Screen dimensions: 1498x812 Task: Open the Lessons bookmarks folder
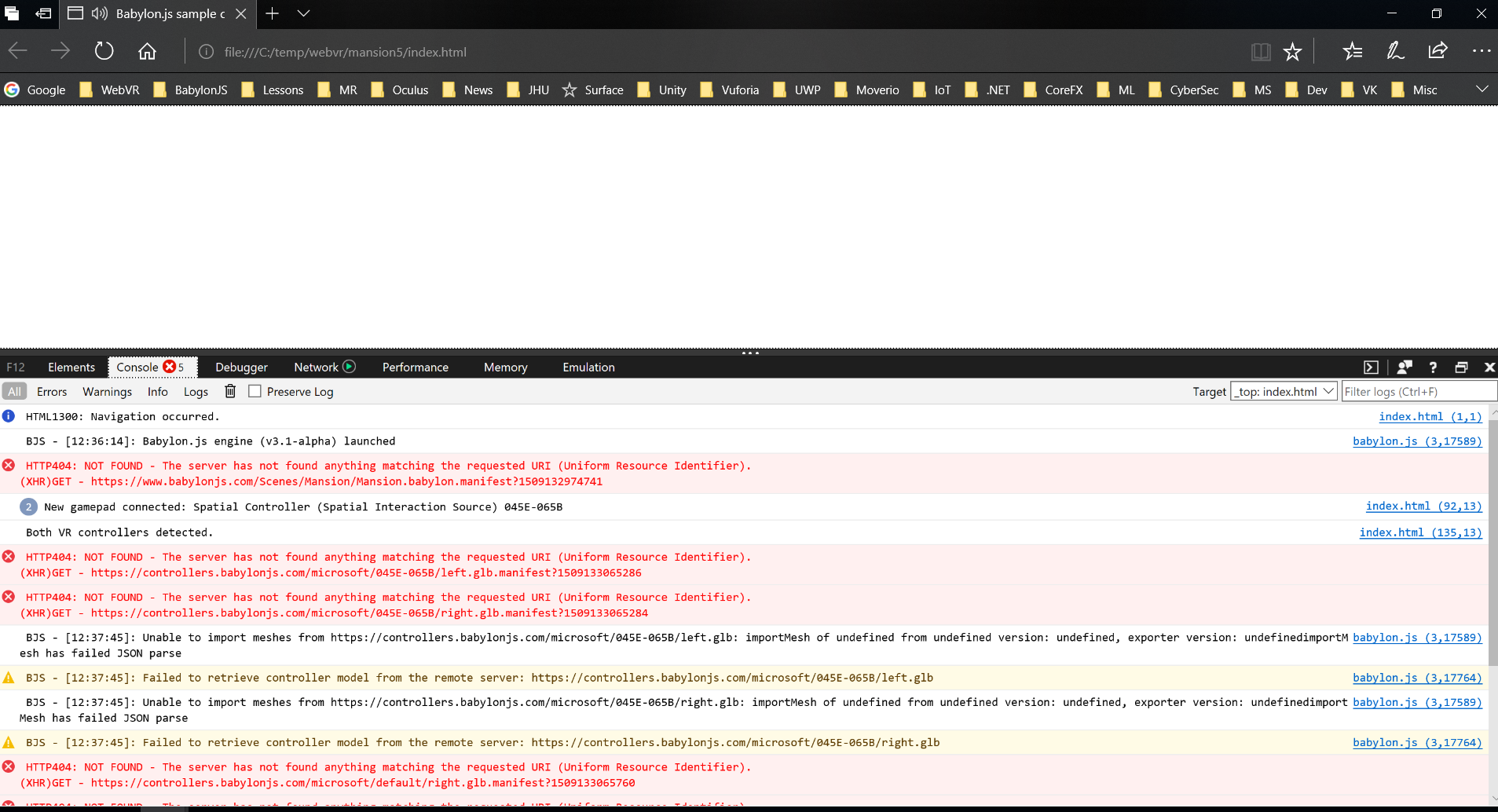(273, 90)
